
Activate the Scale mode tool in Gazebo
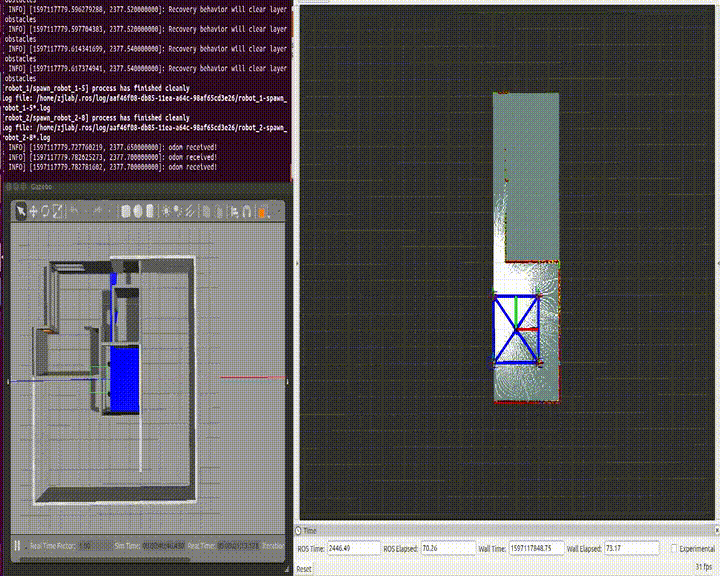click(x=57, y=212)
